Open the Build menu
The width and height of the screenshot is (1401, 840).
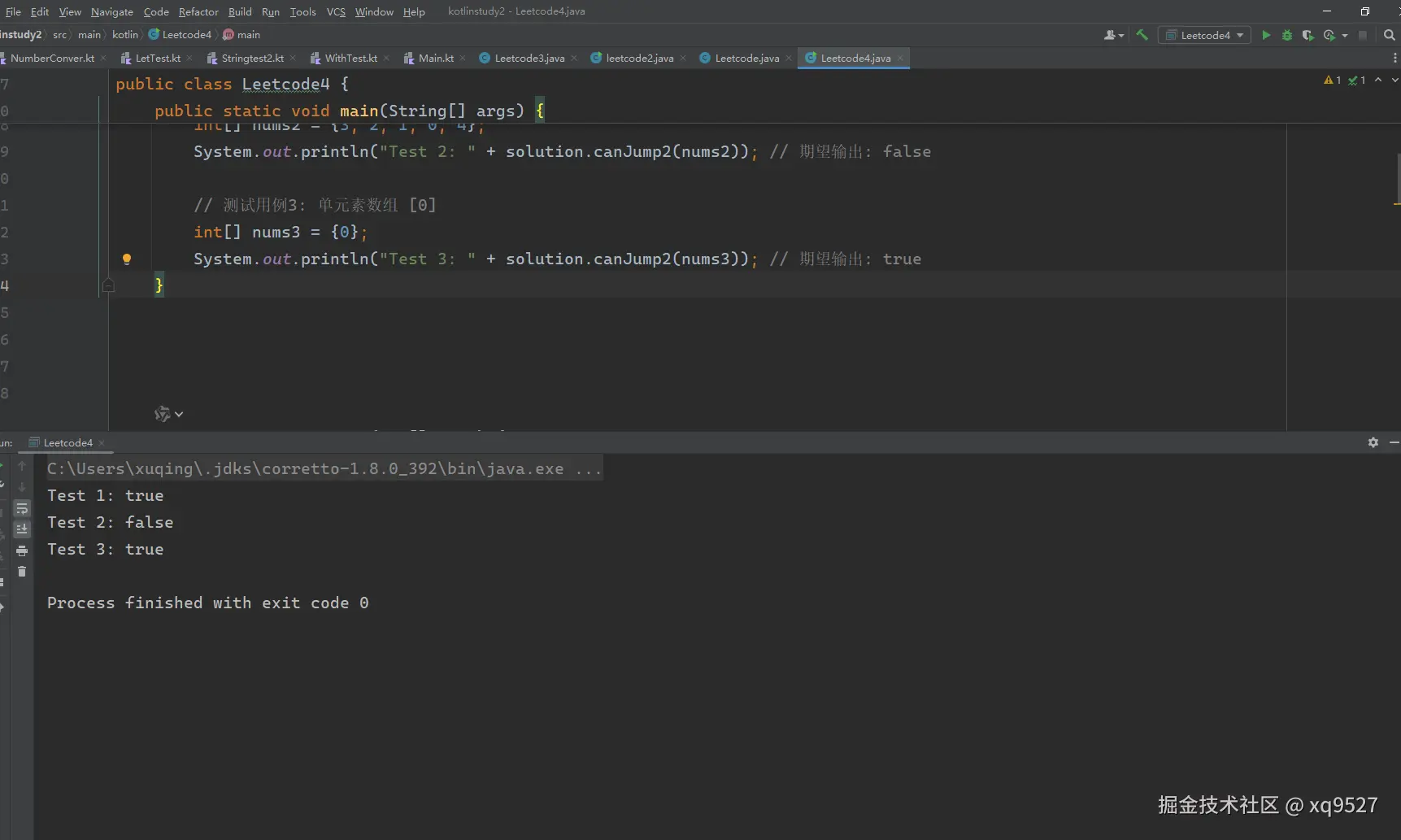tap(240, 11)
